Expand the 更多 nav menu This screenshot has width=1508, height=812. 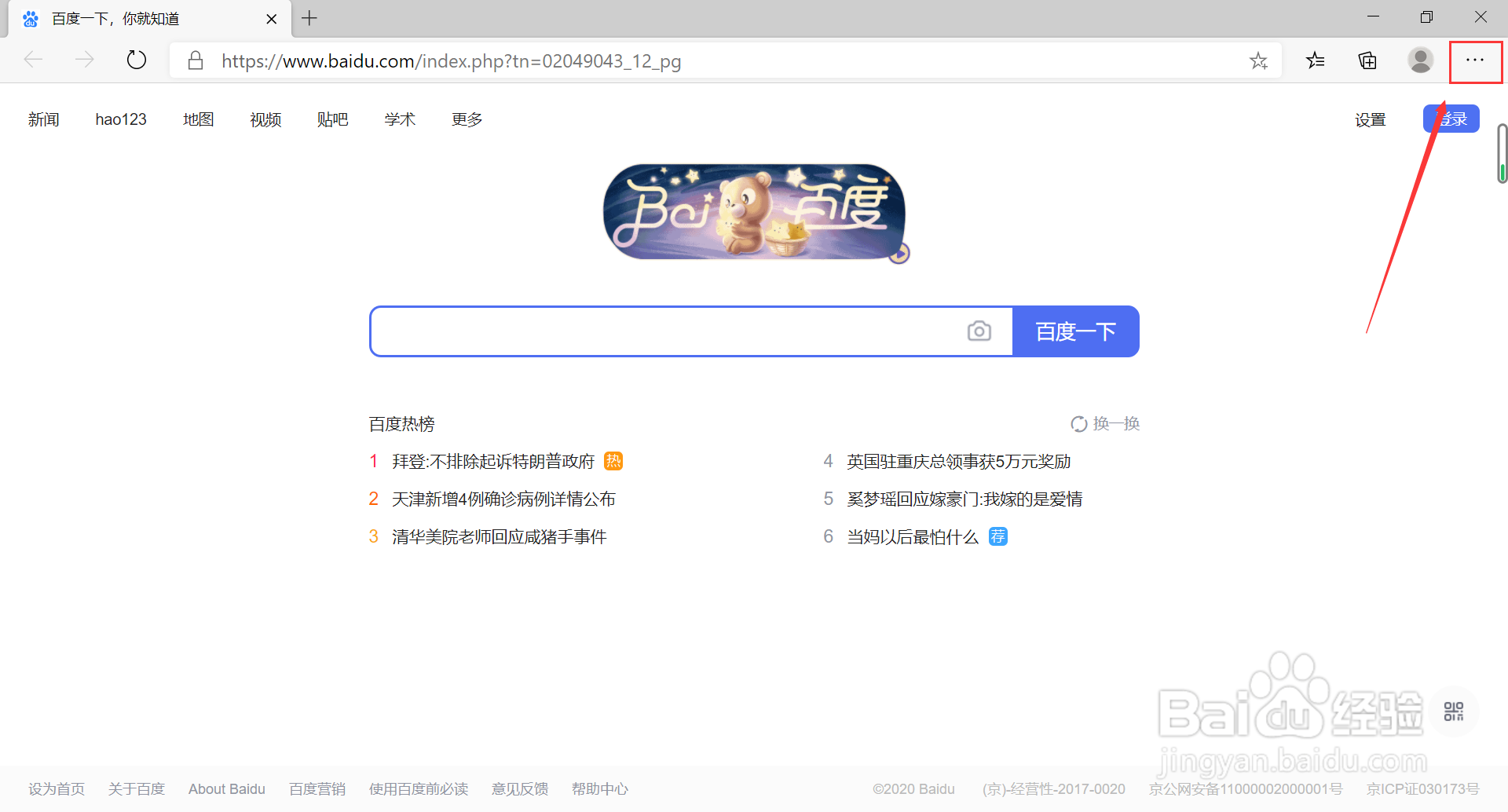tap(467, 119)
